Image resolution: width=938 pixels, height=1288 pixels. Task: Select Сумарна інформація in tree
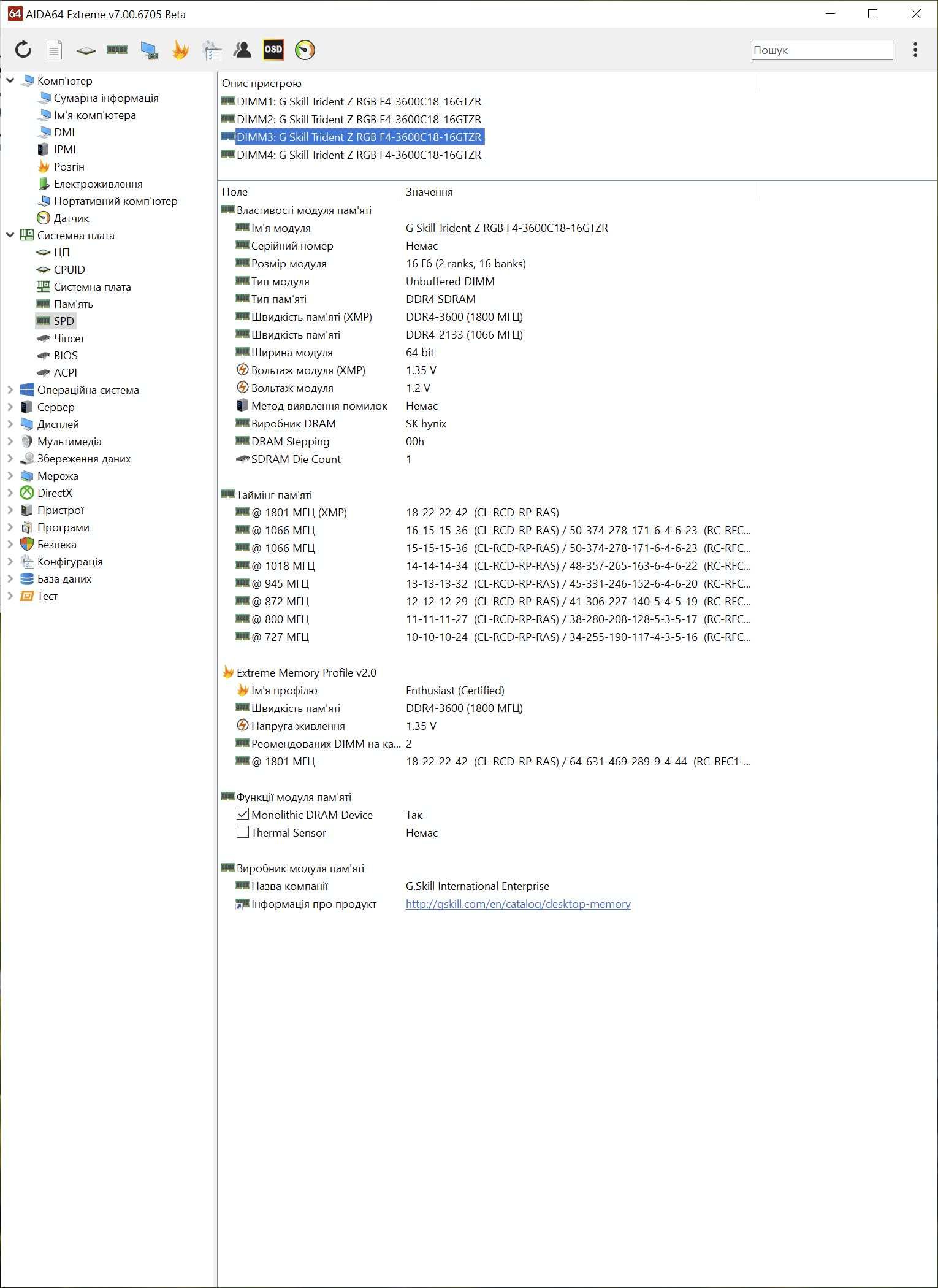[x=105, y=98]
